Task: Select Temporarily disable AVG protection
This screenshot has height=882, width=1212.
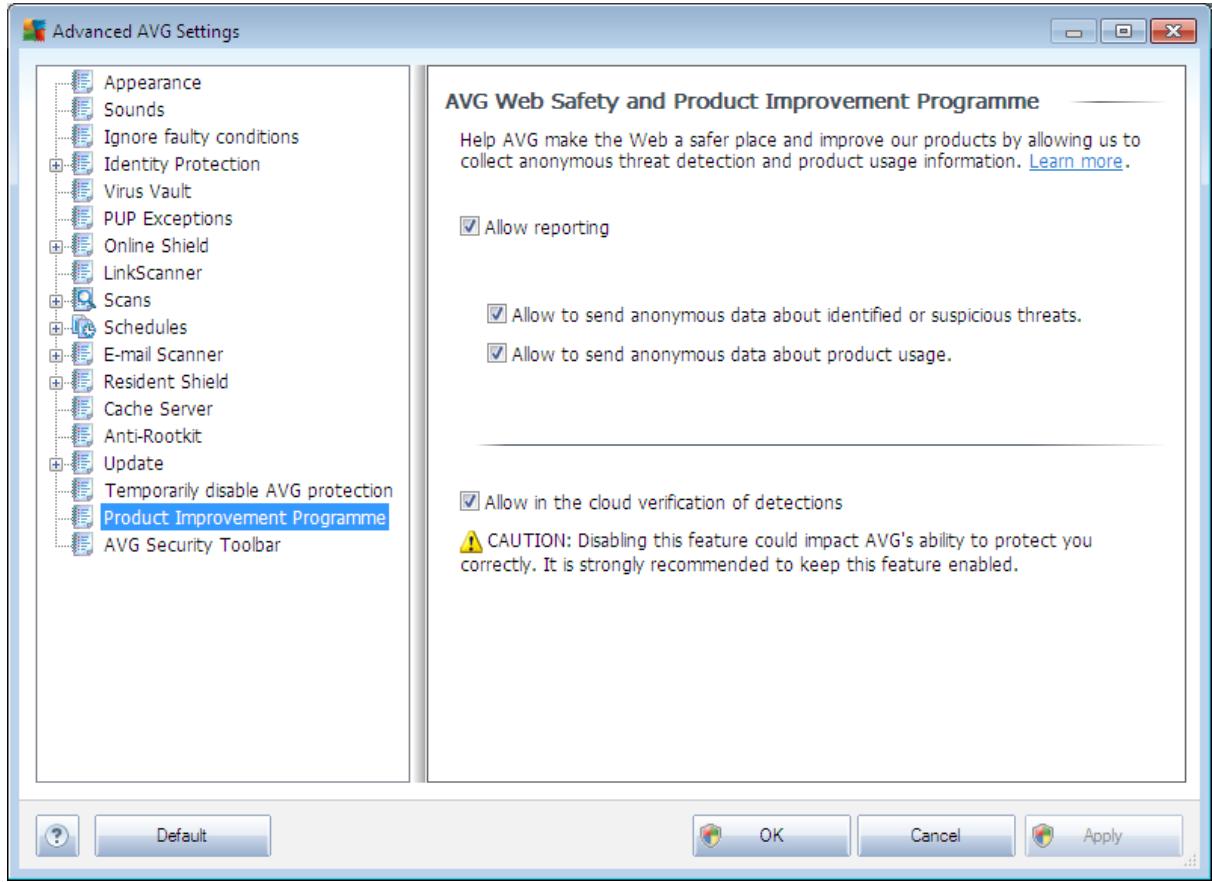Action: click(x=247, y=491)
